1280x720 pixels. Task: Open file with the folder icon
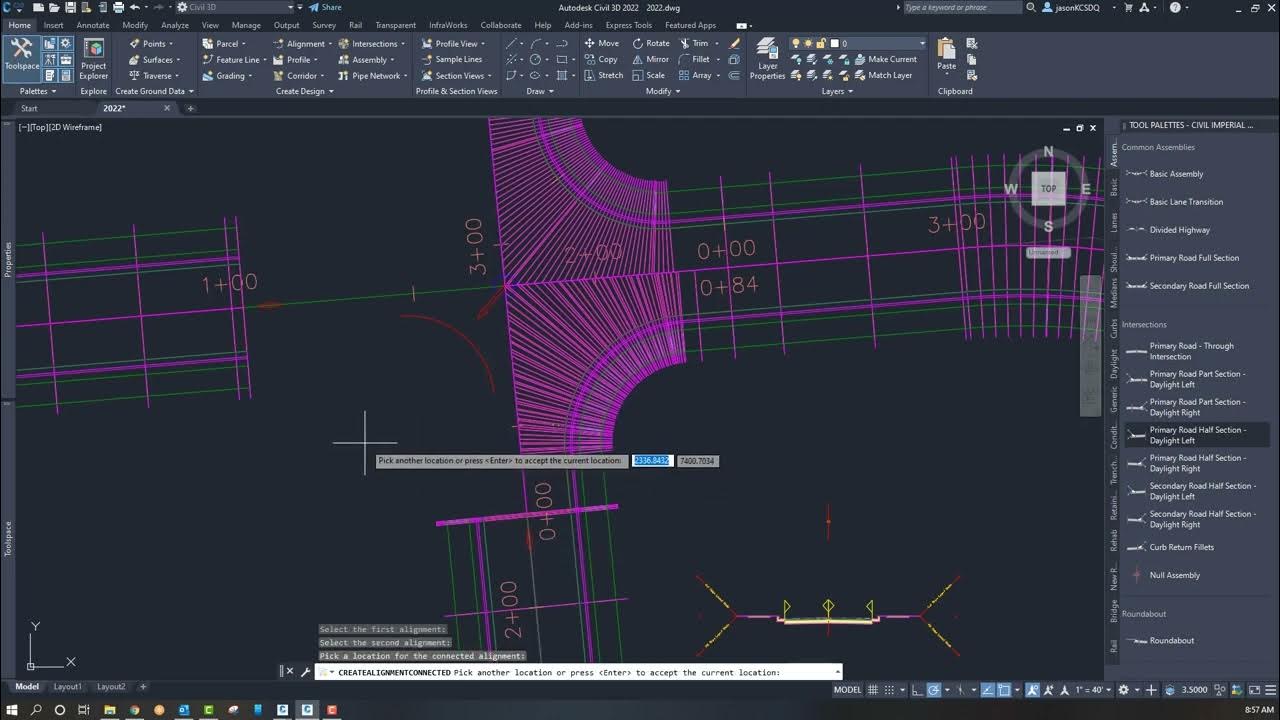click(53, 7)
